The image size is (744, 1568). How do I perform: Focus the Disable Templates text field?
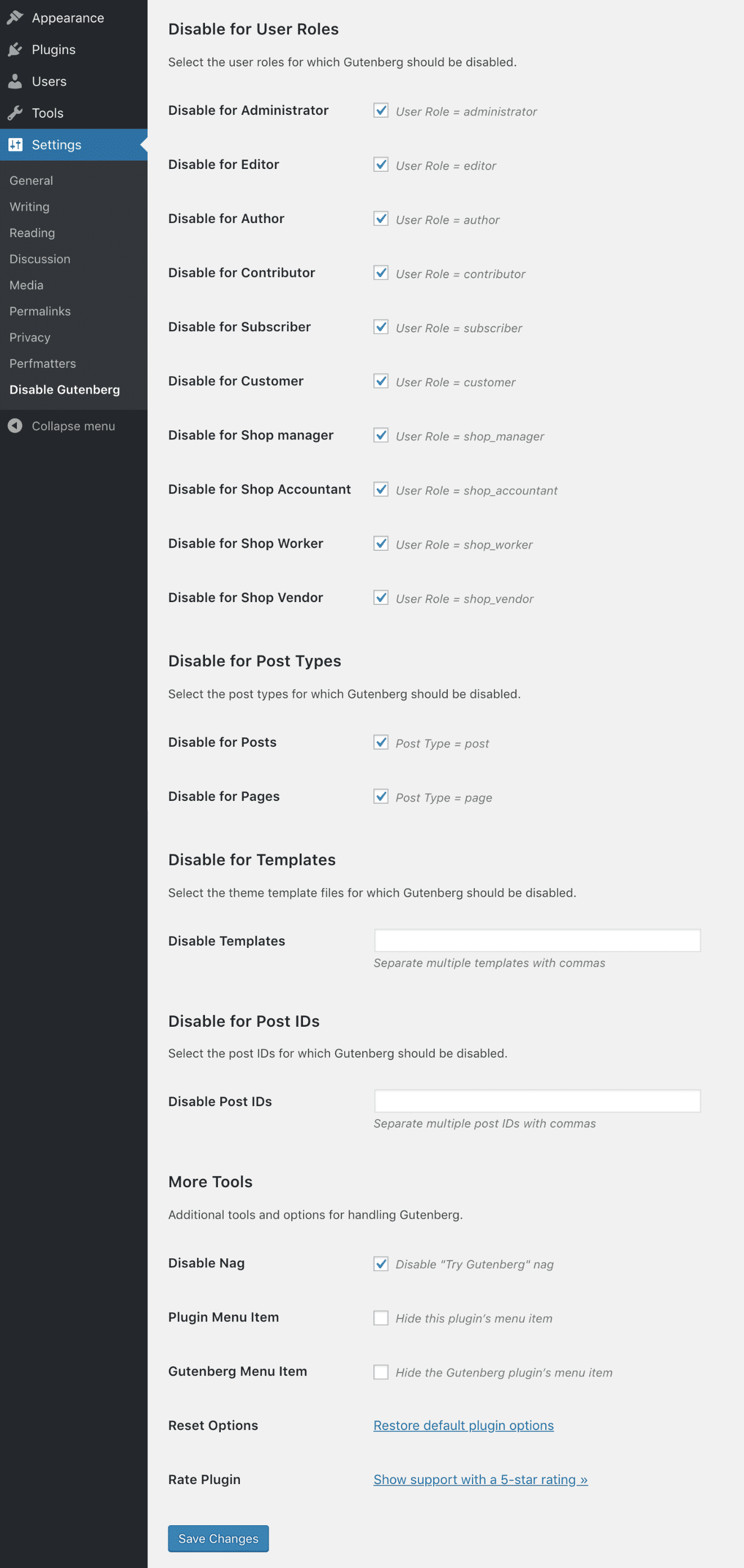click(x=537, y=941)
